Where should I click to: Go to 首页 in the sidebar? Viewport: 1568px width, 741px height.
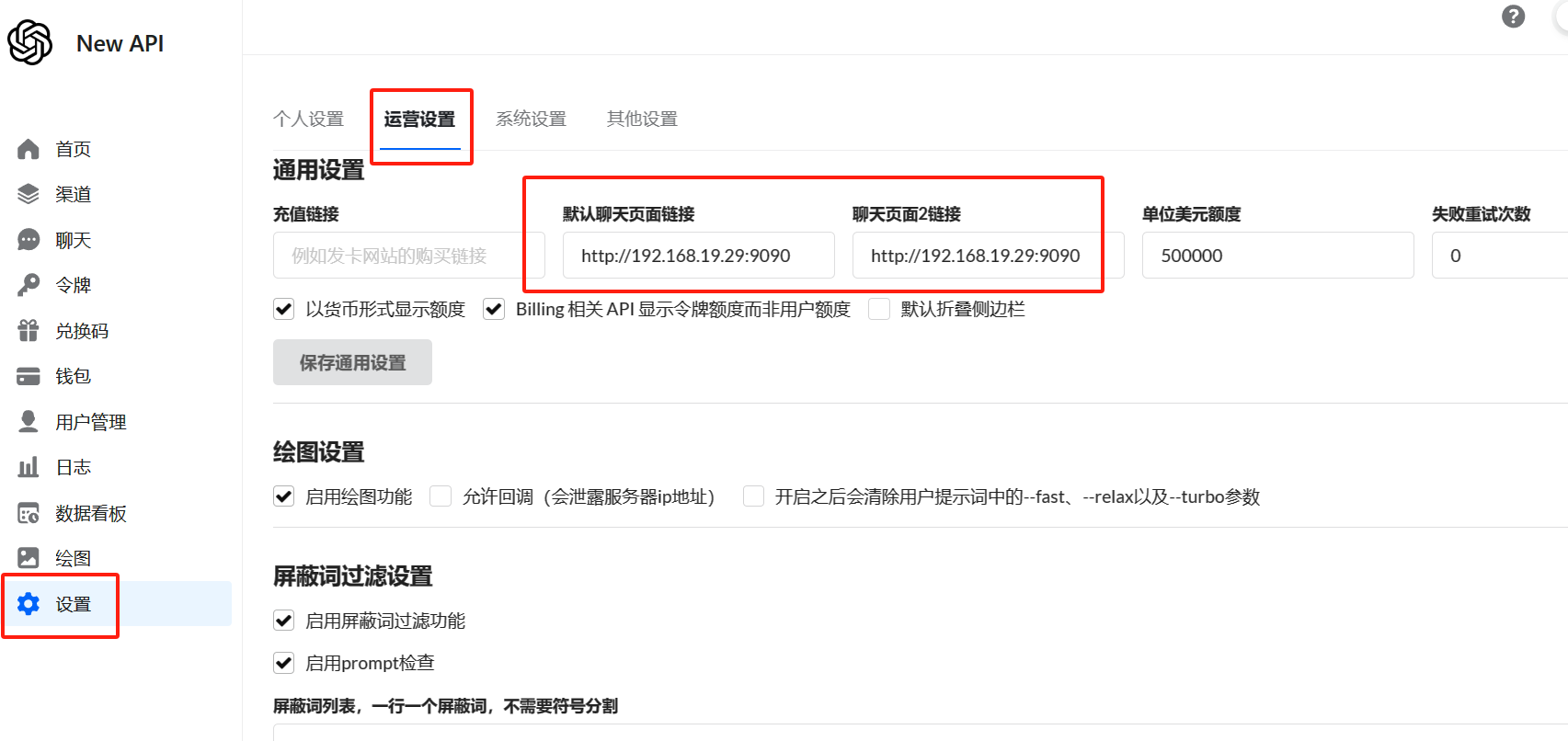[74, 149]
